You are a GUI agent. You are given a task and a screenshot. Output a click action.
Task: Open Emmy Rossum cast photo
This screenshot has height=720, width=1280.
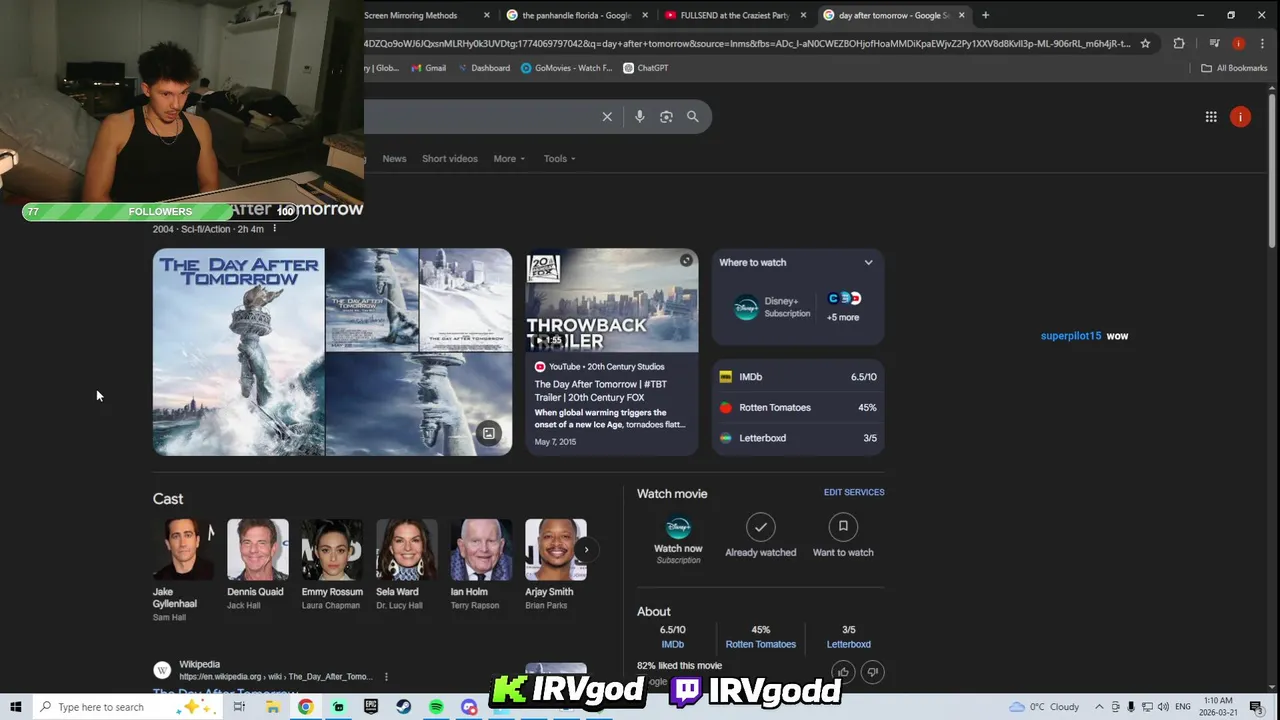click(332, 549)
